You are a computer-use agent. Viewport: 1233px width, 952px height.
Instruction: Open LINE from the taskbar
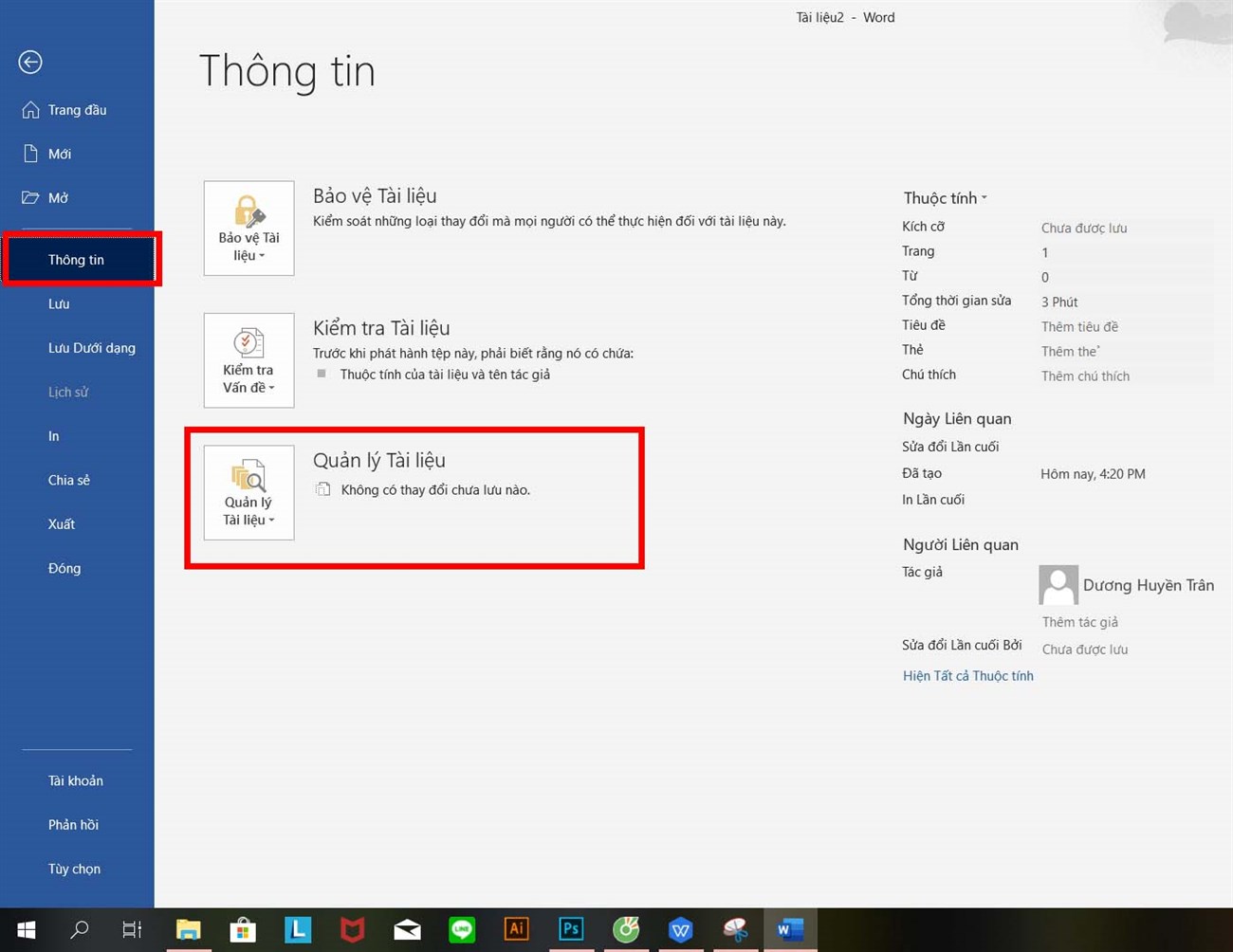[462, 930]
